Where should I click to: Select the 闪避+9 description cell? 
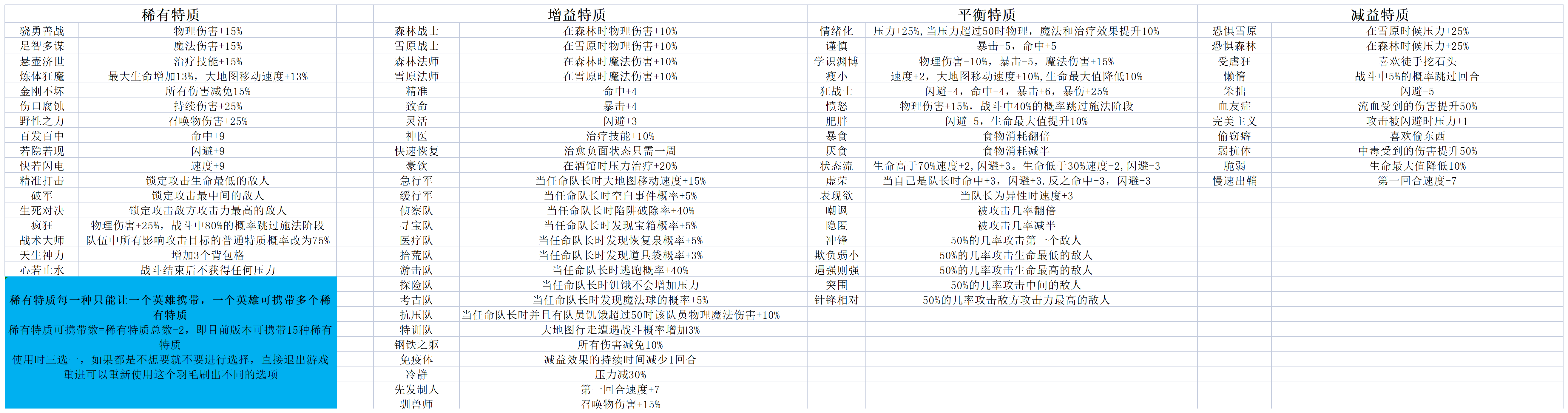208,151
